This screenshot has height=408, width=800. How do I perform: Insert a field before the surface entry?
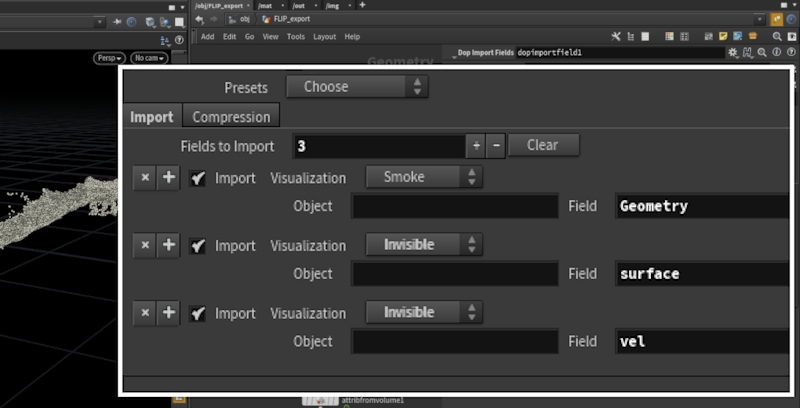pos(169,245)
